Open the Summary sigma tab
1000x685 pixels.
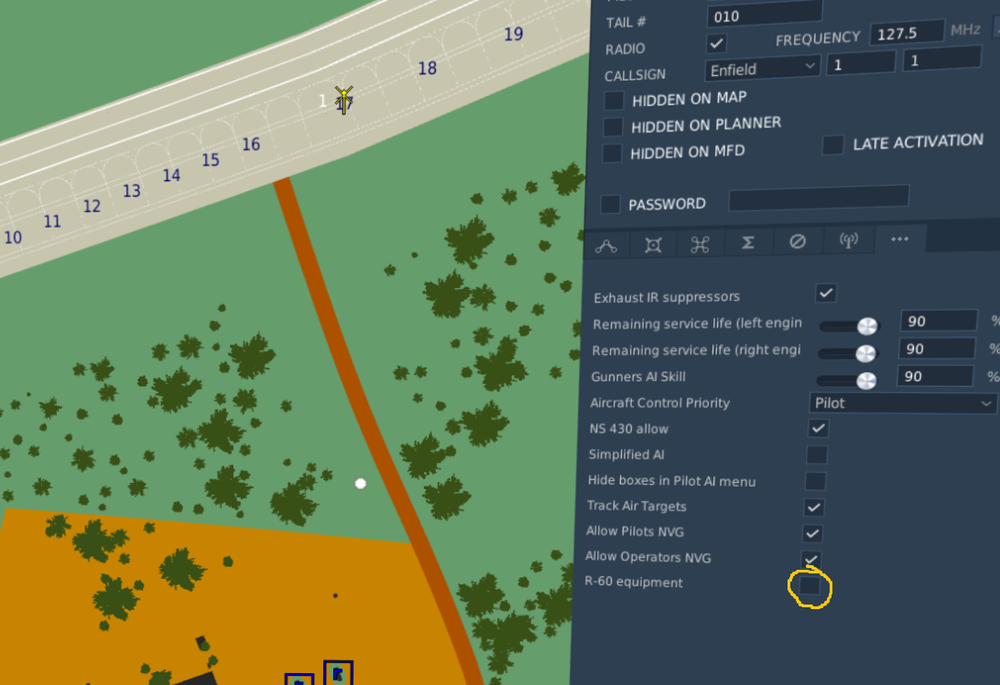pos(748,242)
